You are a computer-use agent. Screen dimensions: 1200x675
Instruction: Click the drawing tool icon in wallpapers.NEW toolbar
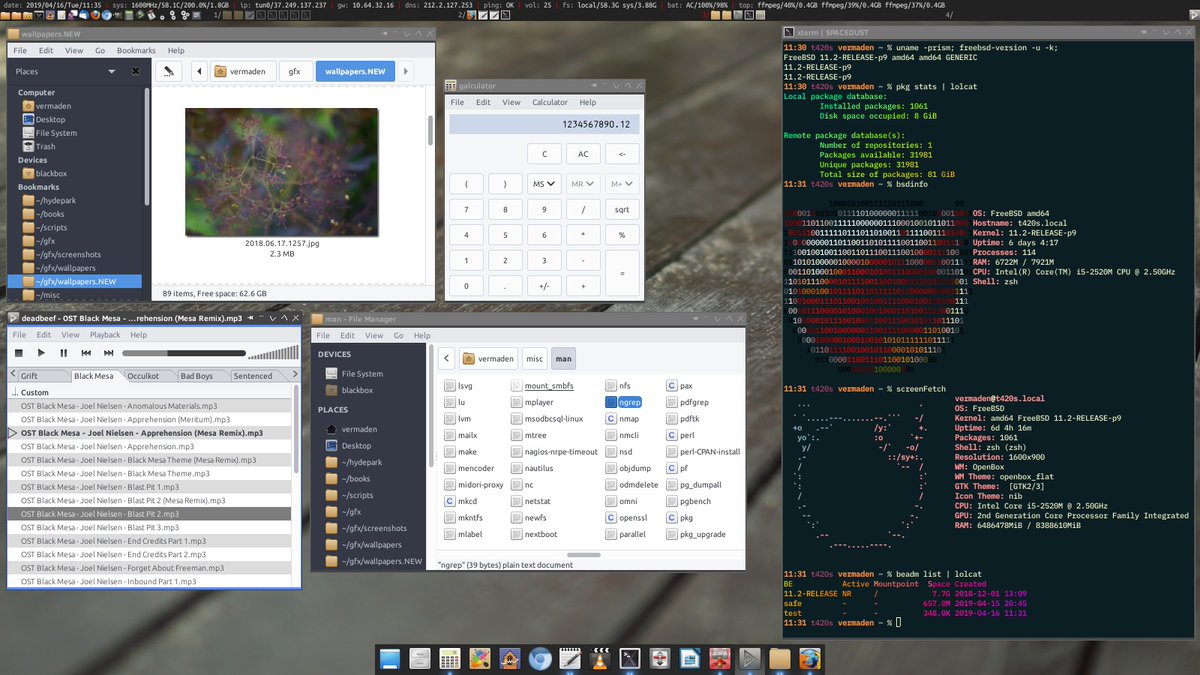point(169,71)
